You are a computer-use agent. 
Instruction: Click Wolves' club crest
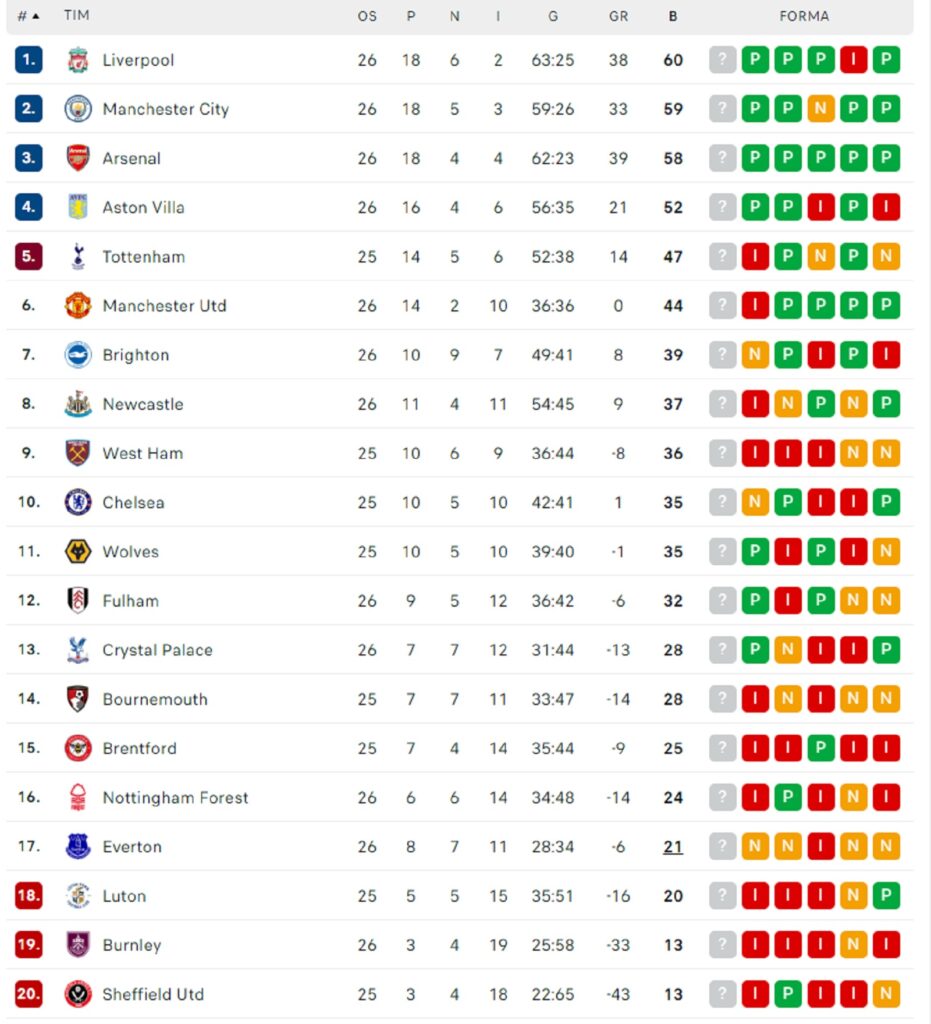(76, 551)
